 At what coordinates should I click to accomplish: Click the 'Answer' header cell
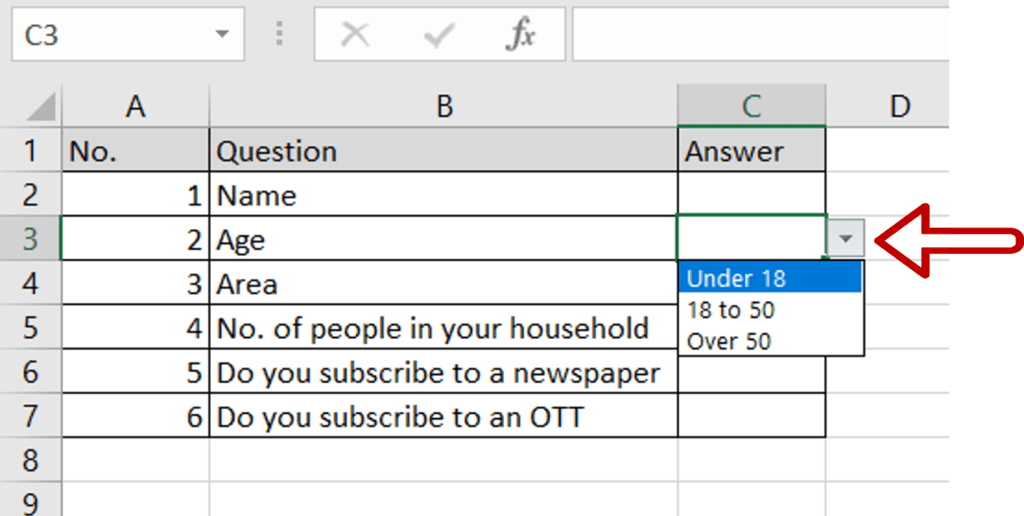coord(752,150)
